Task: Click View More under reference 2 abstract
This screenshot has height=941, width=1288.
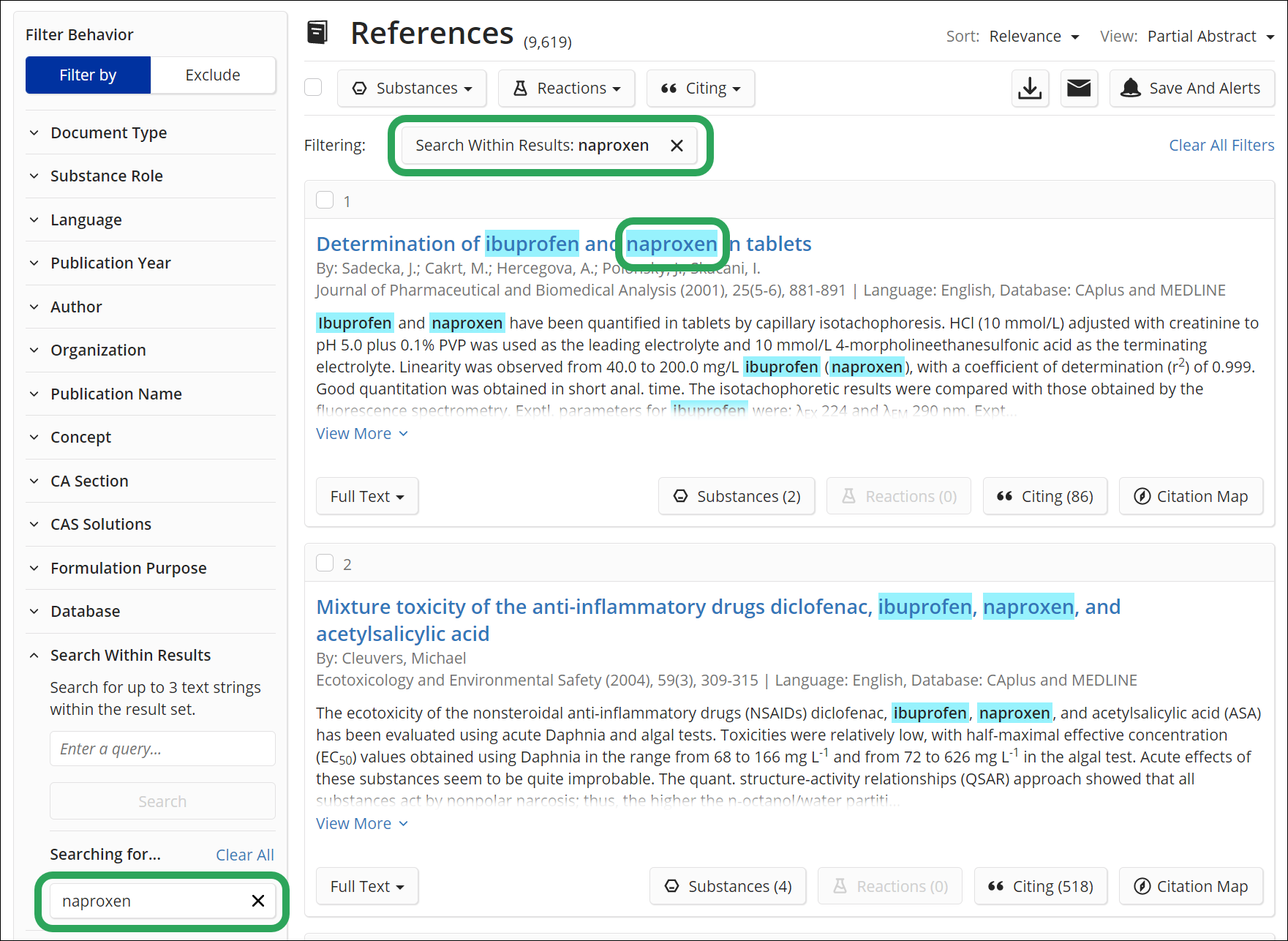Action: click(362, 824)
